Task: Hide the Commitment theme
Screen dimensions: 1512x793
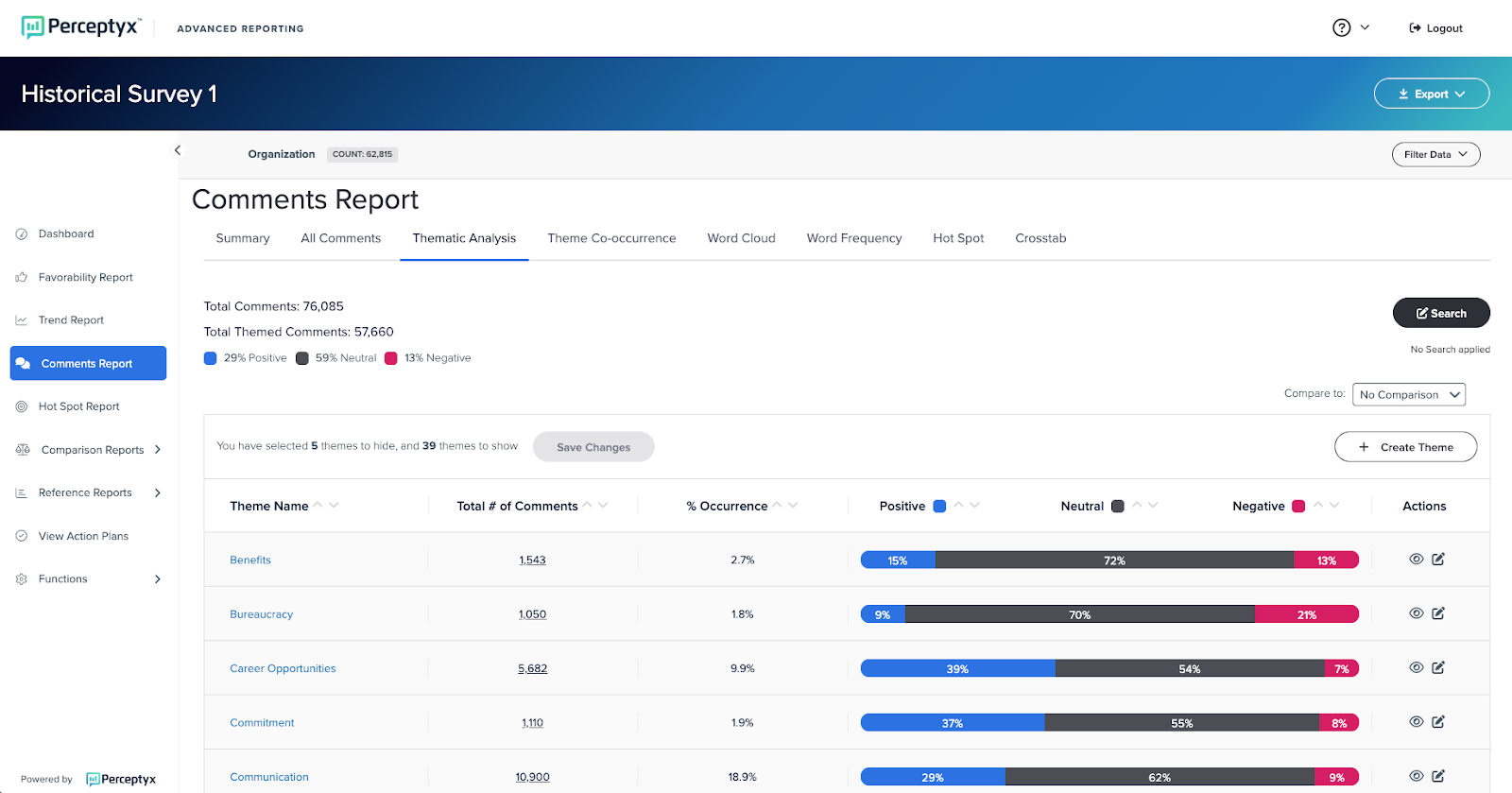Action: [x=1416, y=722]
